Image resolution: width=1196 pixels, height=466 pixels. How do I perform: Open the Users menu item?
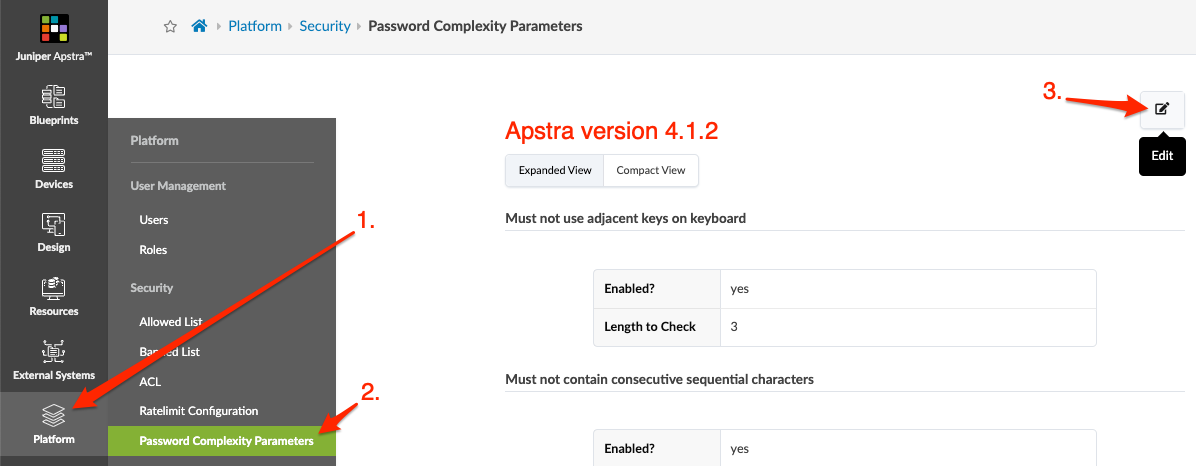tap(154, 220)
